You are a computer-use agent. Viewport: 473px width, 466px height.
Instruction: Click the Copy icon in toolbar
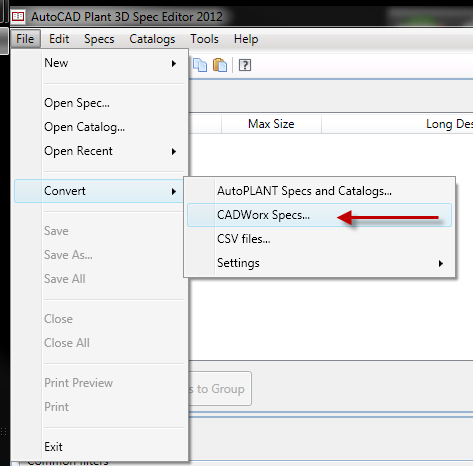pos(200,65)
